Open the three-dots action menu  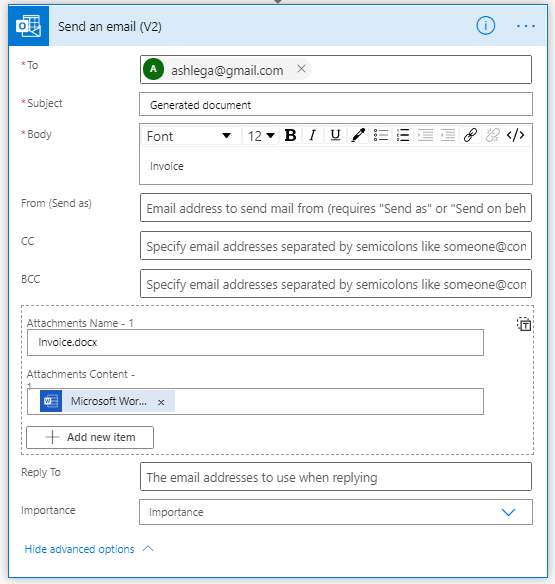(526, 26)
